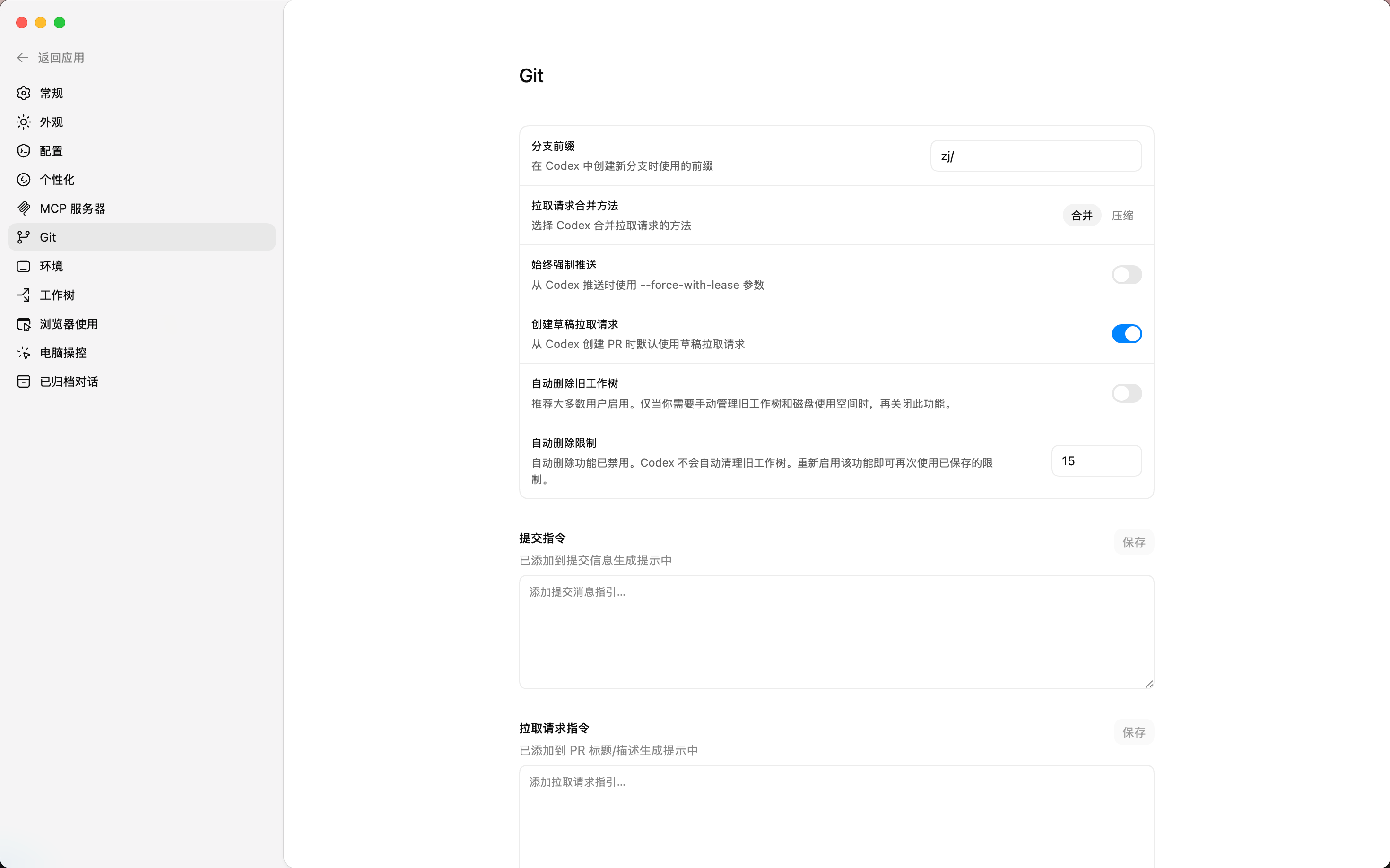Click the 电脑操控 cursor icon
The height and width of the screenshot is (868, 1390).
pyautogui.click(x=24, y=353)
